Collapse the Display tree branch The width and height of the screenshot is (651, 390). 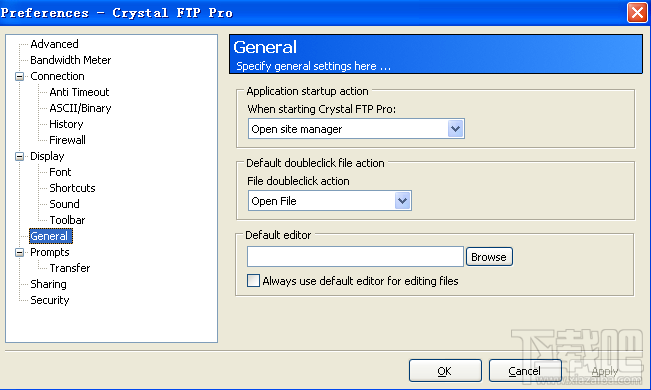click(20, 157)
